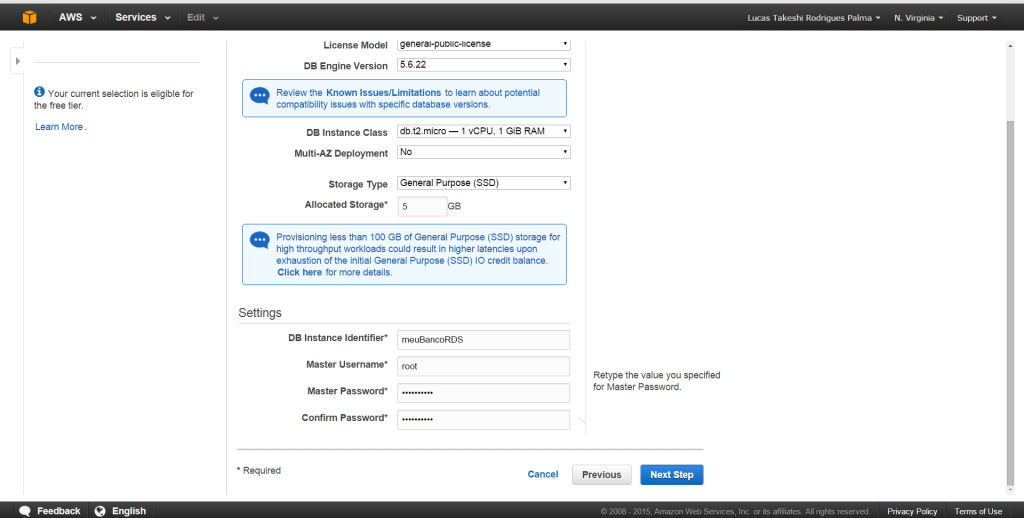Click the Cancel link
The image size is (1024, 518).
pos(542,475)
